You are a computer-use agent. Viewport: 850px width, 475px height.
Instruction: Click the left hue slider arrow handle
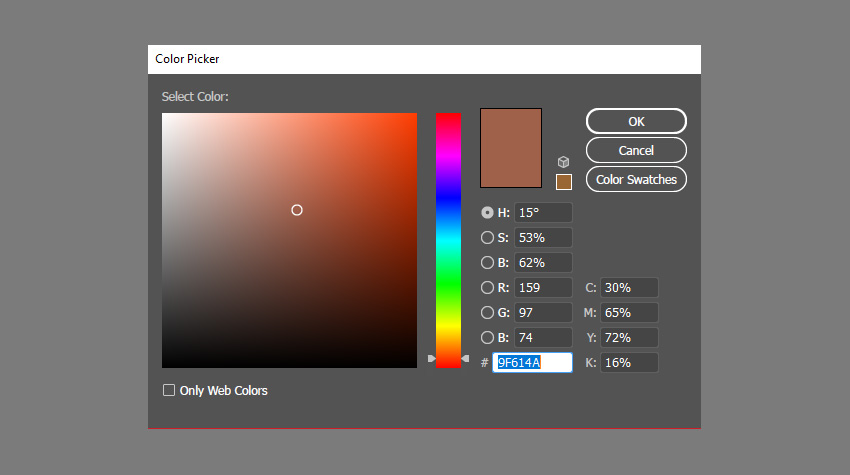[432, 358]
